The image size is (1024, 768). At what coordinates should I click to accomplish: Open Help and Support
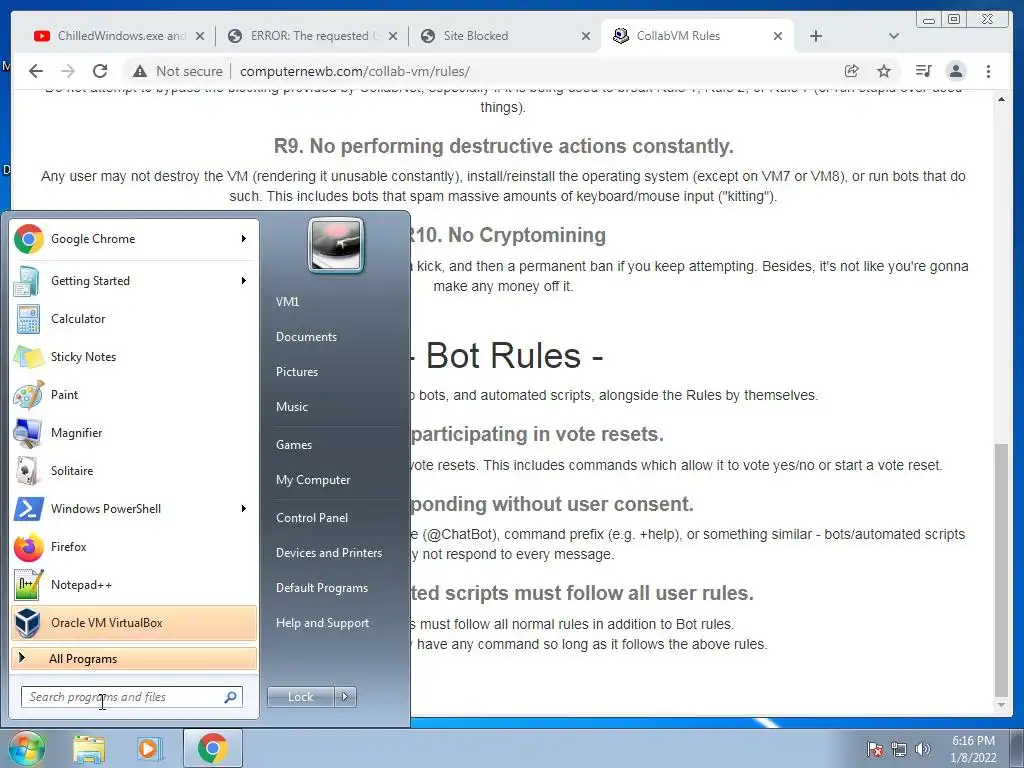[323, 623]
